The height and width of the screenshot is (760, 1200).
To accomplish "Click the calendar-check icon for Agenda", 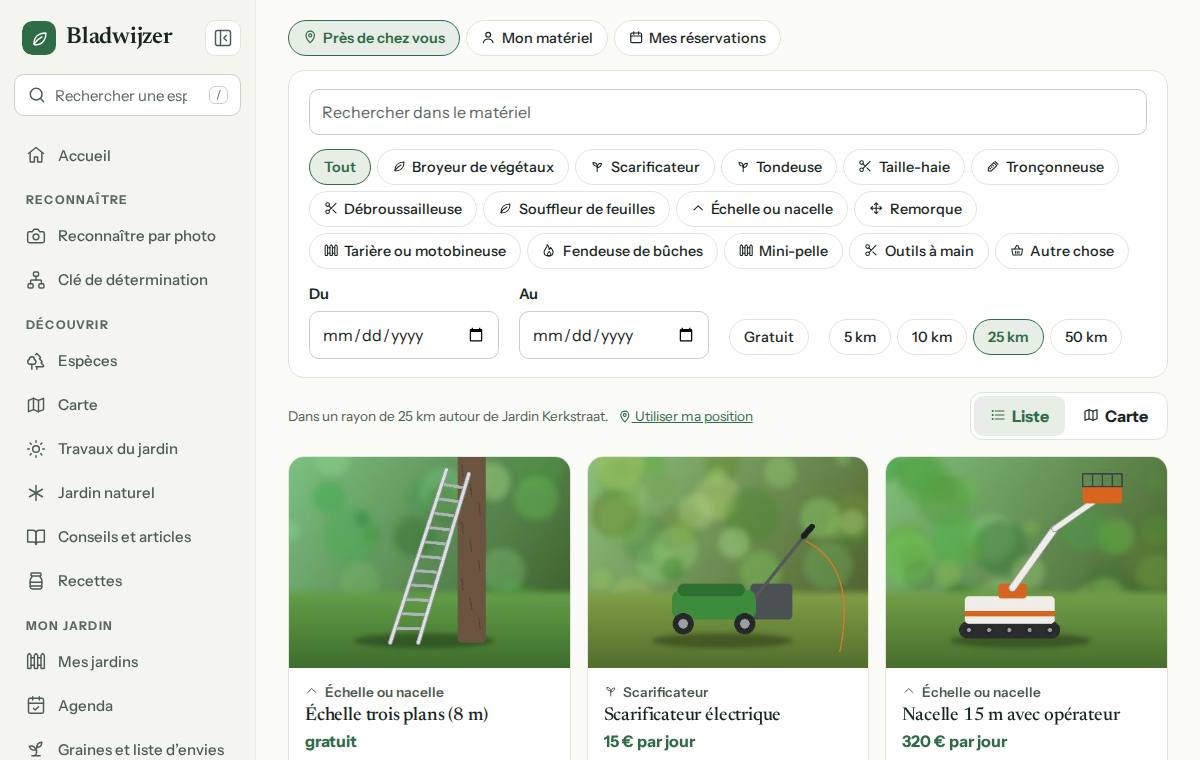I will click(x=36, y=706).
